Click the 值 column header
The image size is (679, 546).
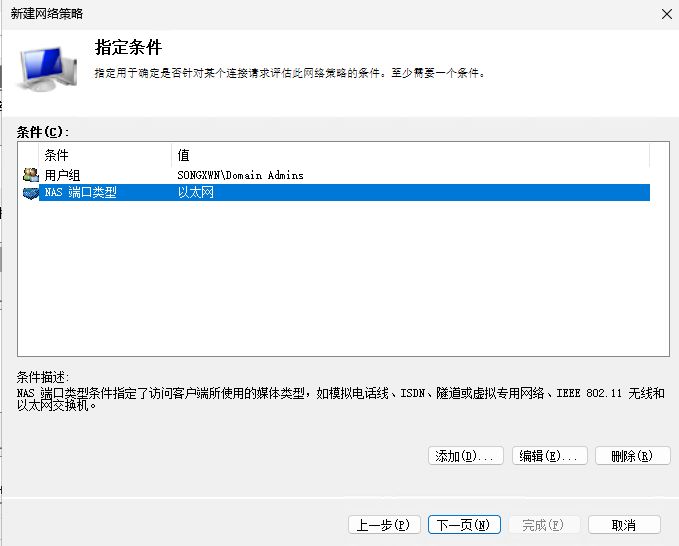pos(184,155)
